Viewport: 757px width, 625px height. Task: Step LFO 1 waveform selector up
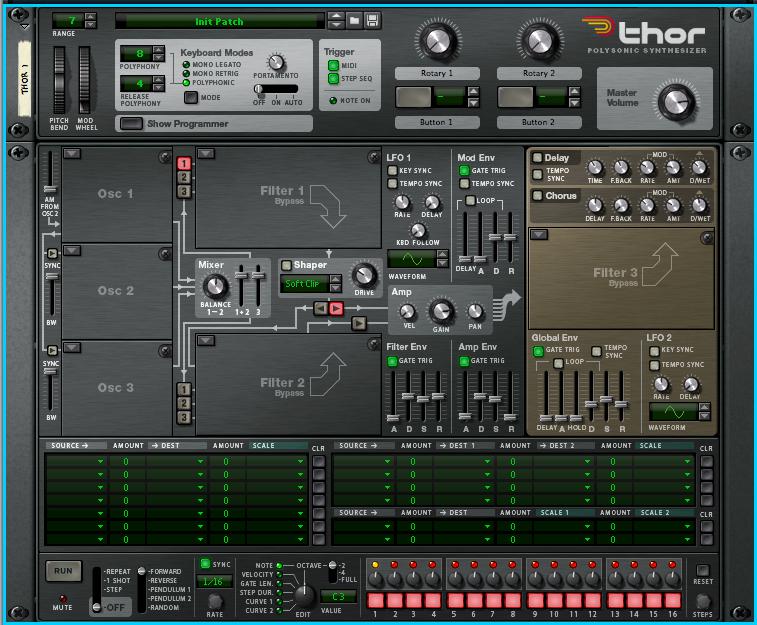tap(442, 254)
